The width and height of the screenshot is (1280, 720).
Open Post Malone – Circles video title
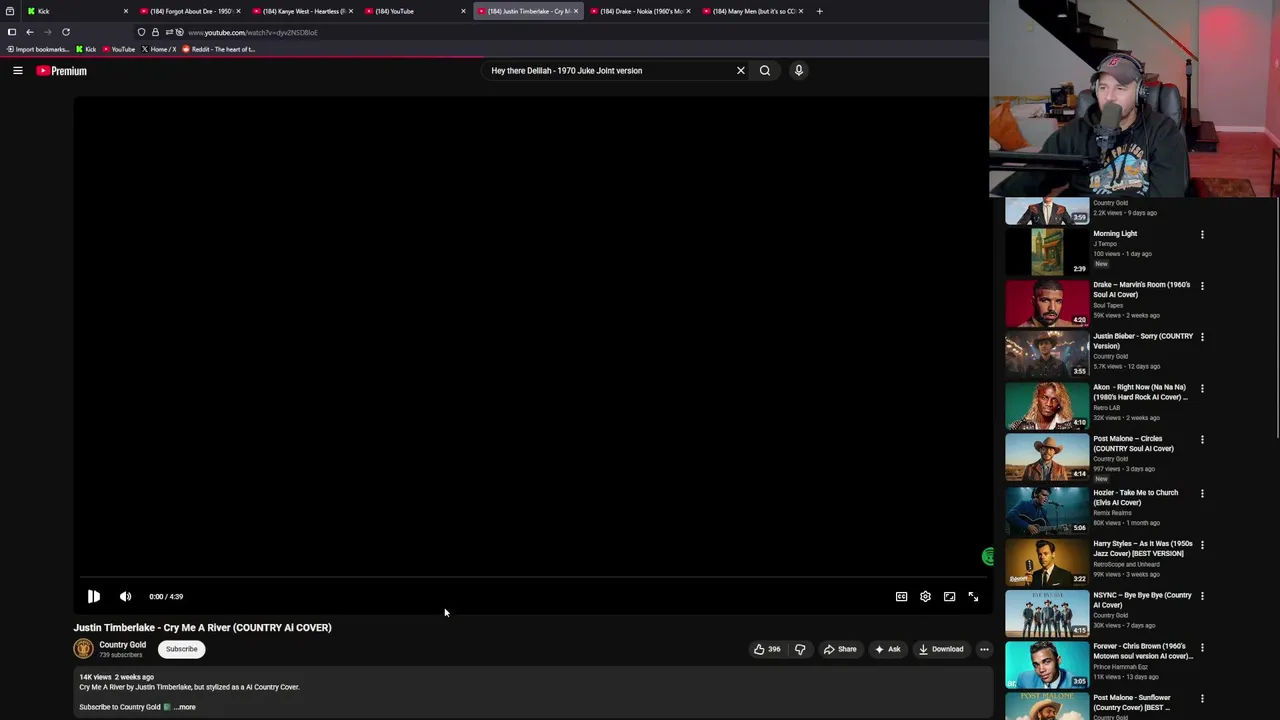pos(1134,443)
